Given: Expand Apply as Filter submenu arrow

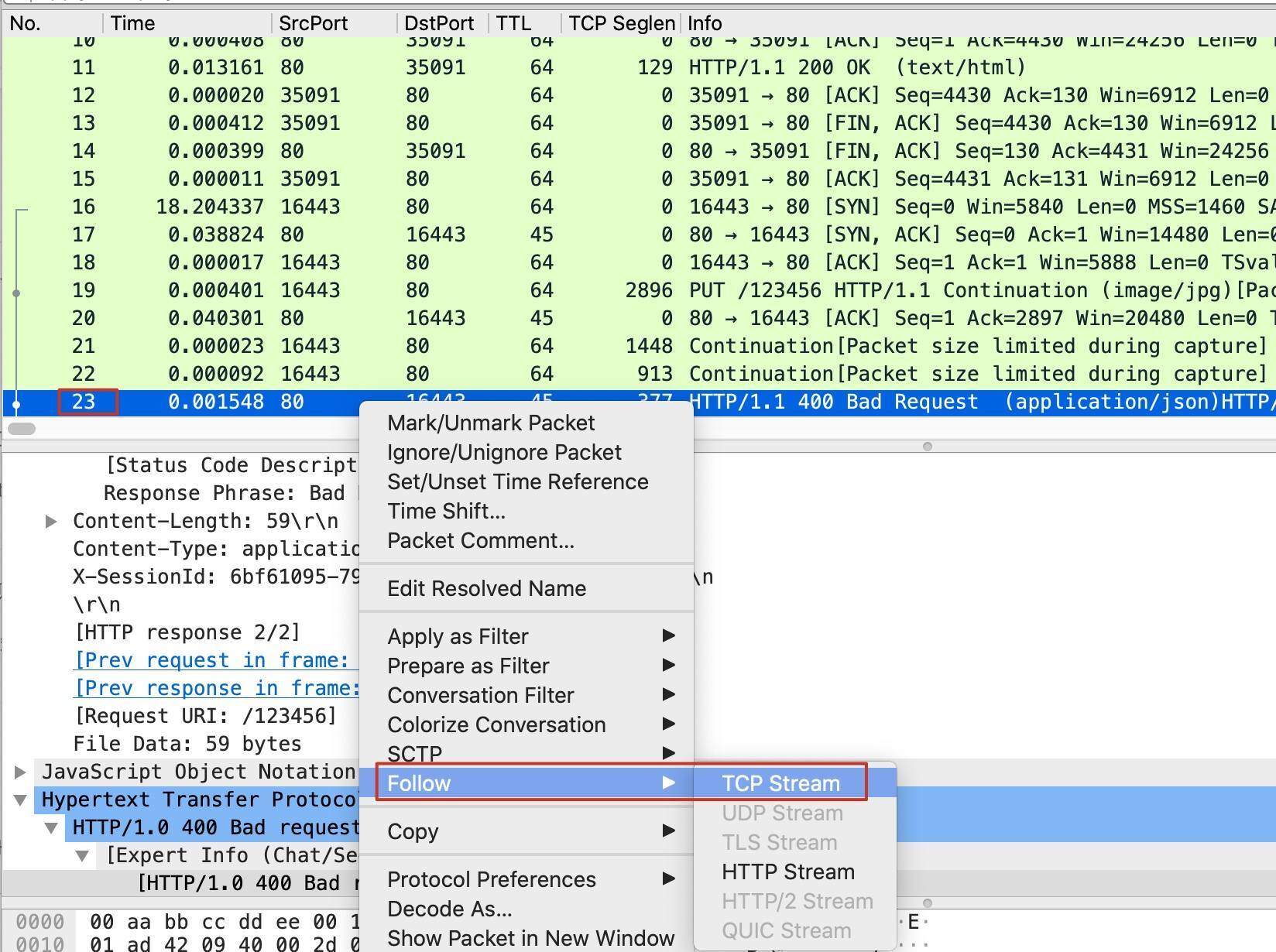Looking at the screenshot, I should (669, 636).
